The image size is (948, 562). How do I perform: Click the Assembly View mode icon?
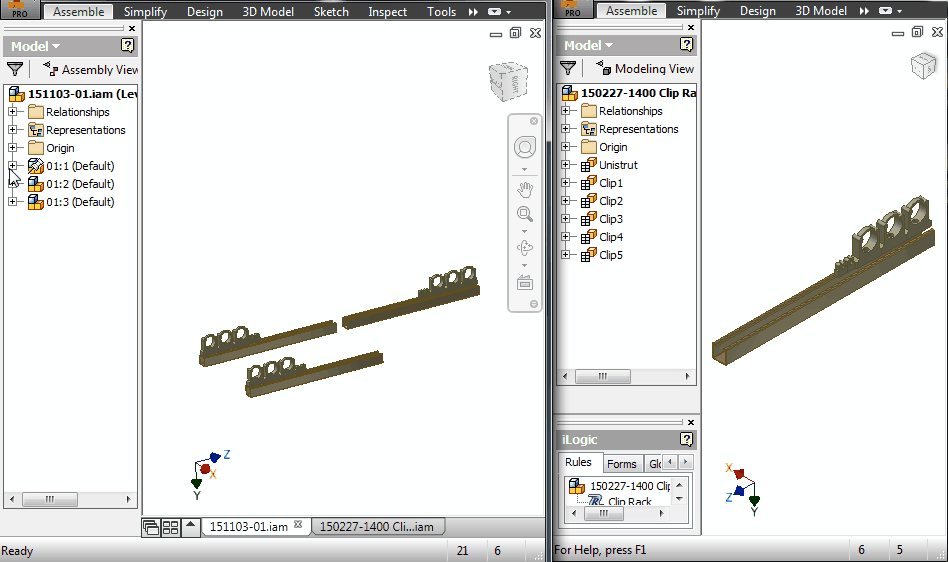pos(51,69)
